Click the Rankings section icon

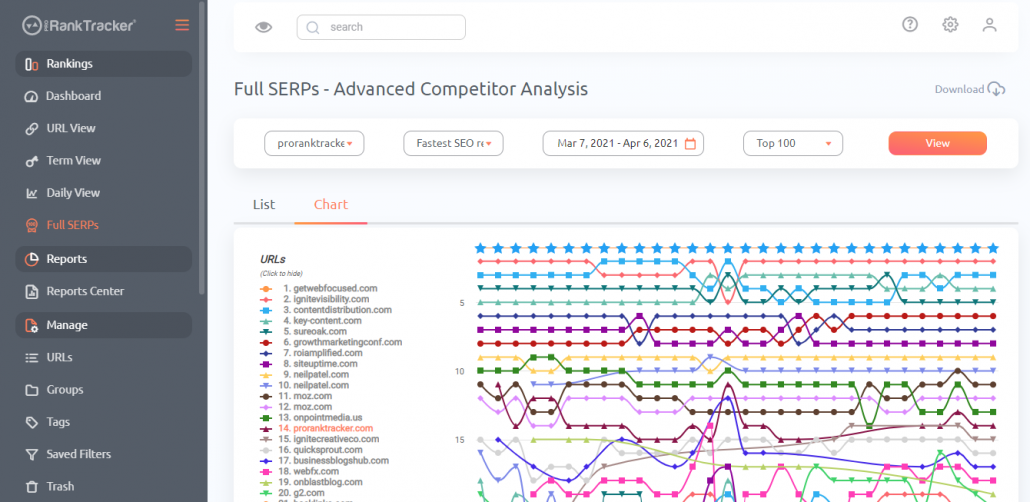(31, 64)
